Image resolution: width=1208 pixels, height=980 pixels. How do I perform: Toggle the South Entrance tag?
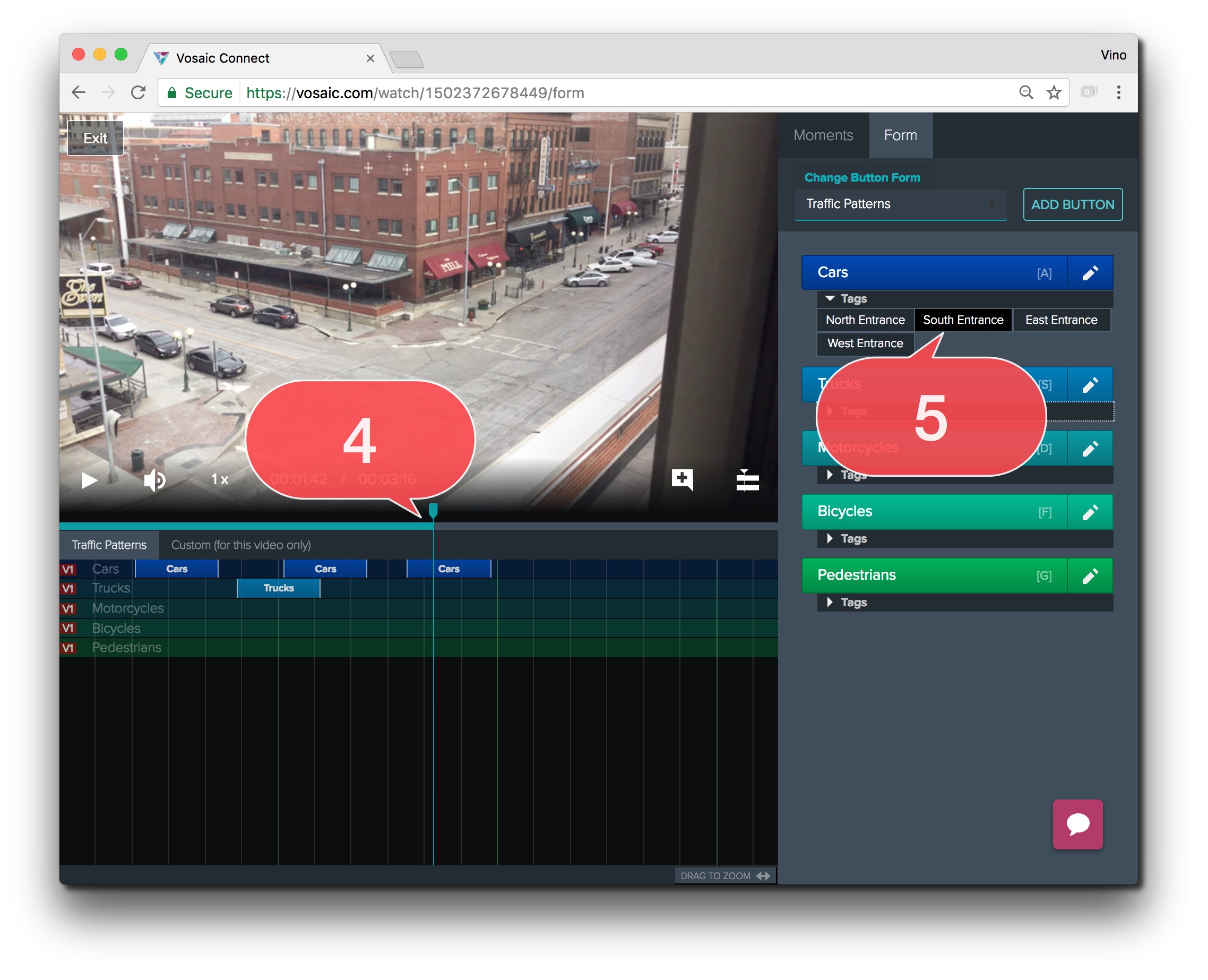[963, 320]
